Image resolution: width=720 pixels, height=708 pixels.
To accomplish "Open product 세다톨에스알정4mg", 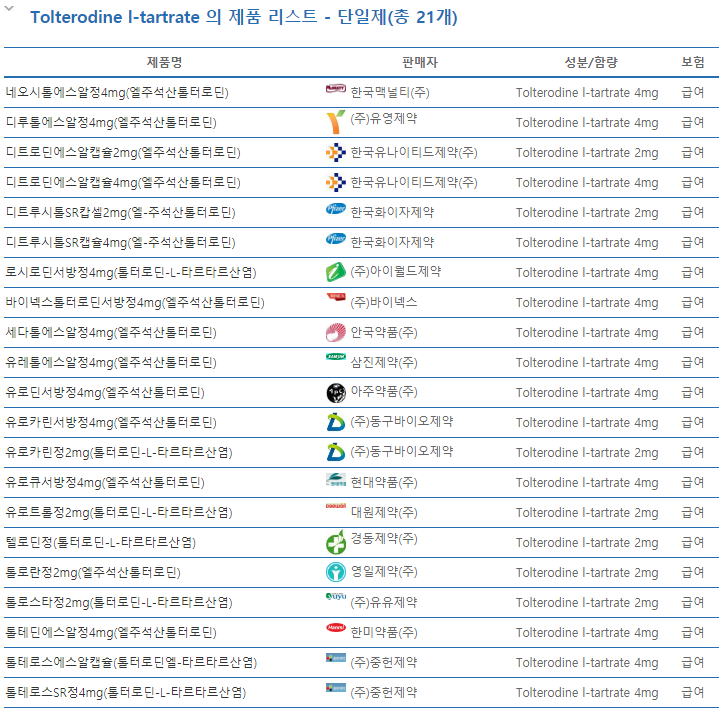I will coord(111,332).
